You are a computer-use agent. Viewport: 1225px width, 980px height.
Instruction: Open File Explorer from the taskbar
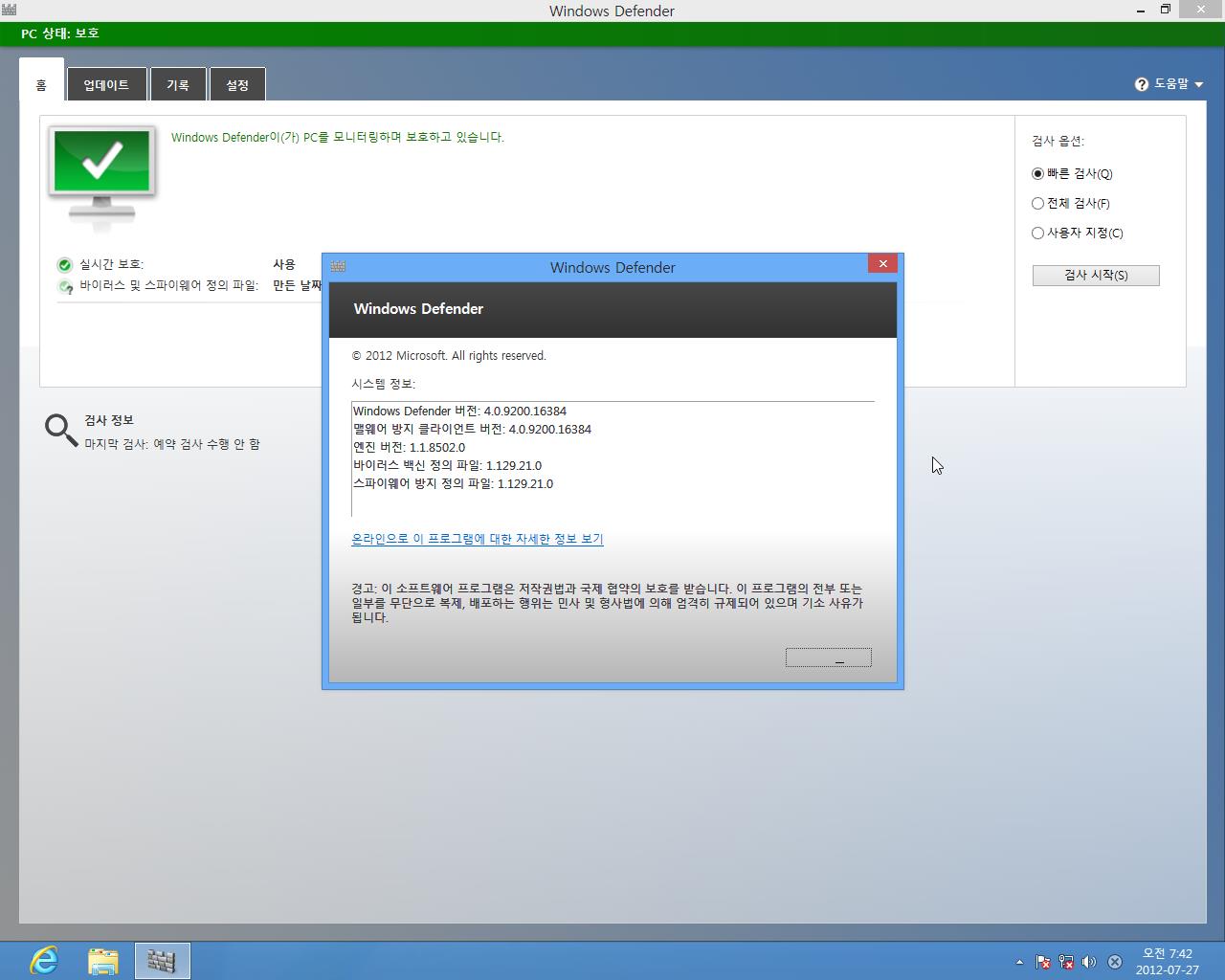102,960
